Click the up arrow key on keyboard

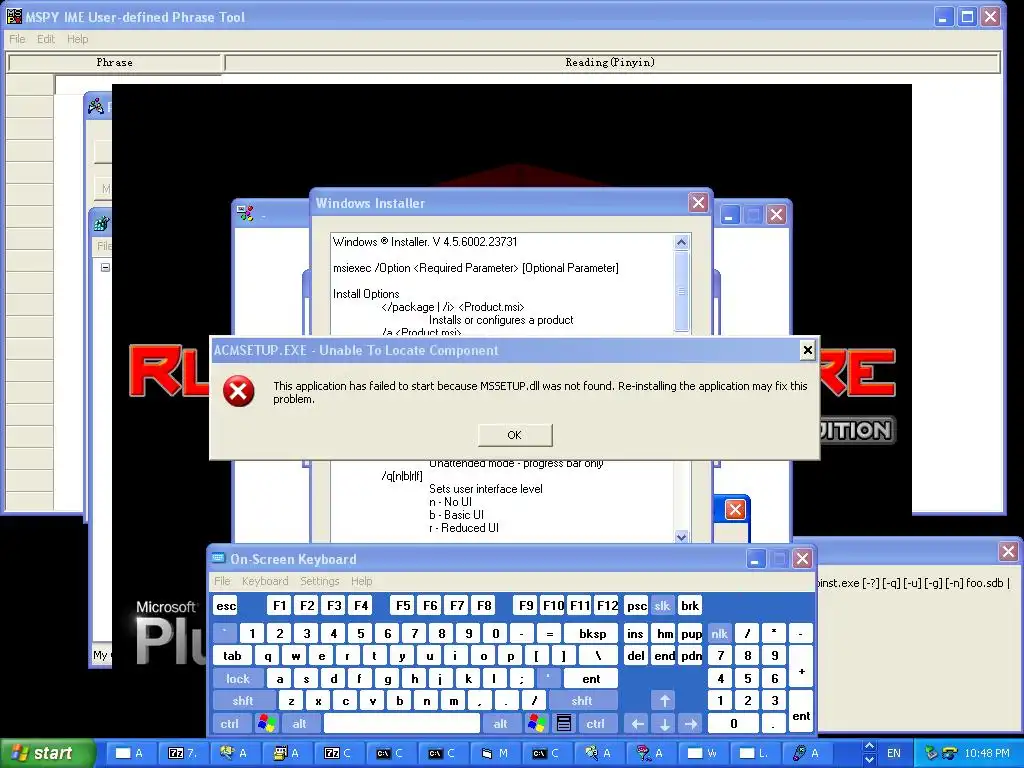click(x=664, y=701)
